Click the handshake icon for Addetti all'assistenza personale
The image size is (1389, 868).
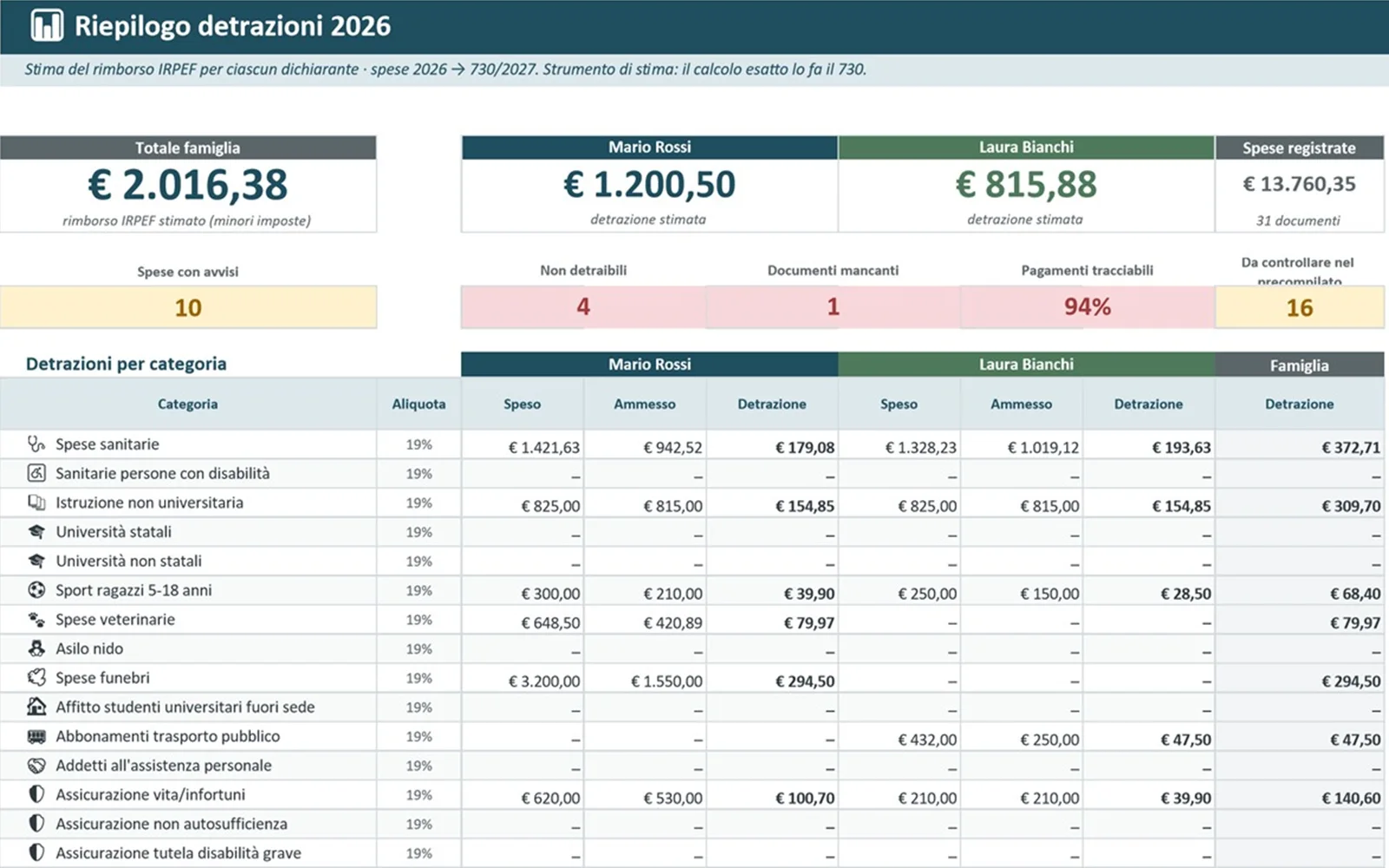36,766
